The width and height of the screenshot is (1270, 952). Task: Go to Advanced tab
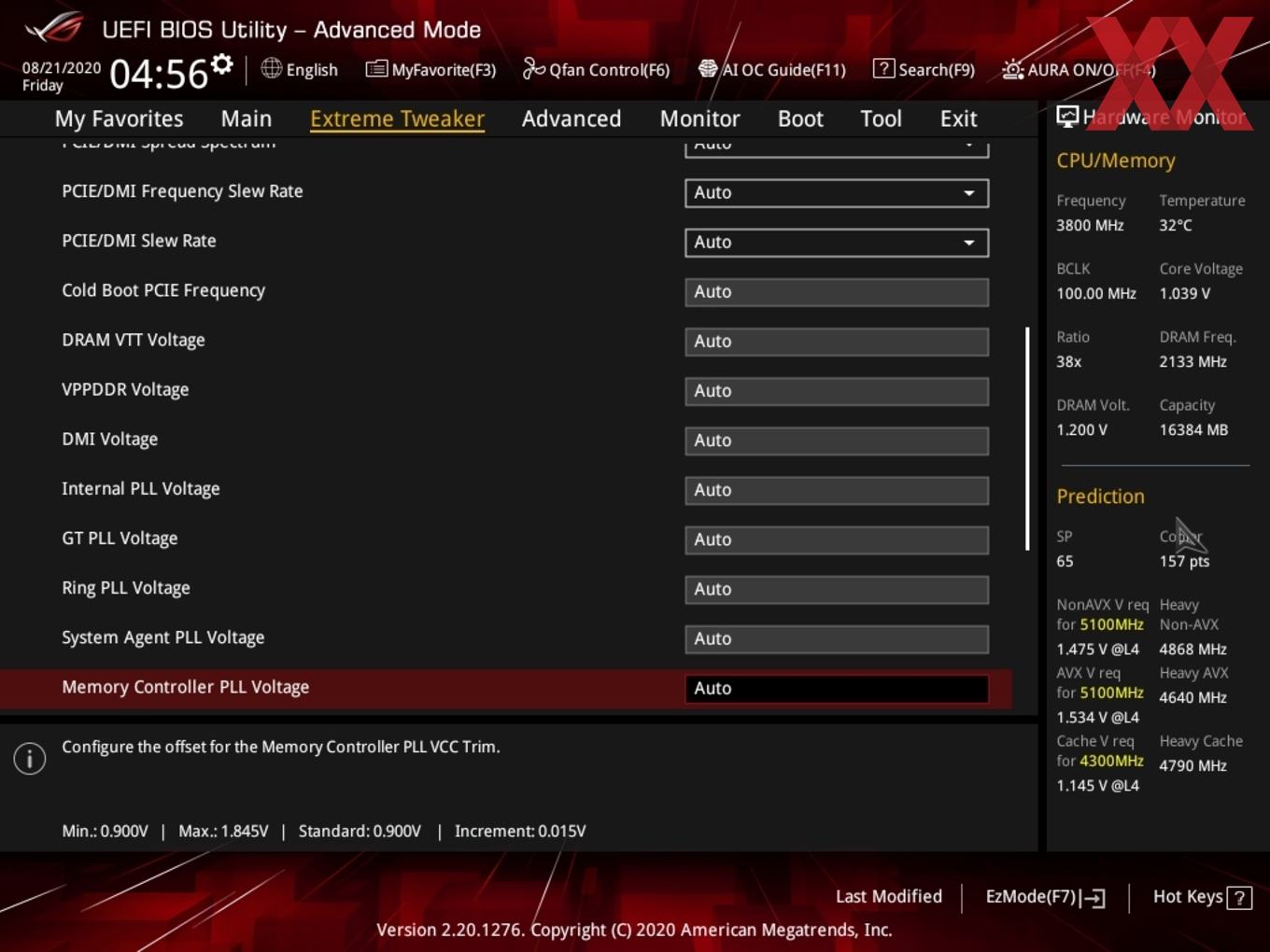(571, 119)
